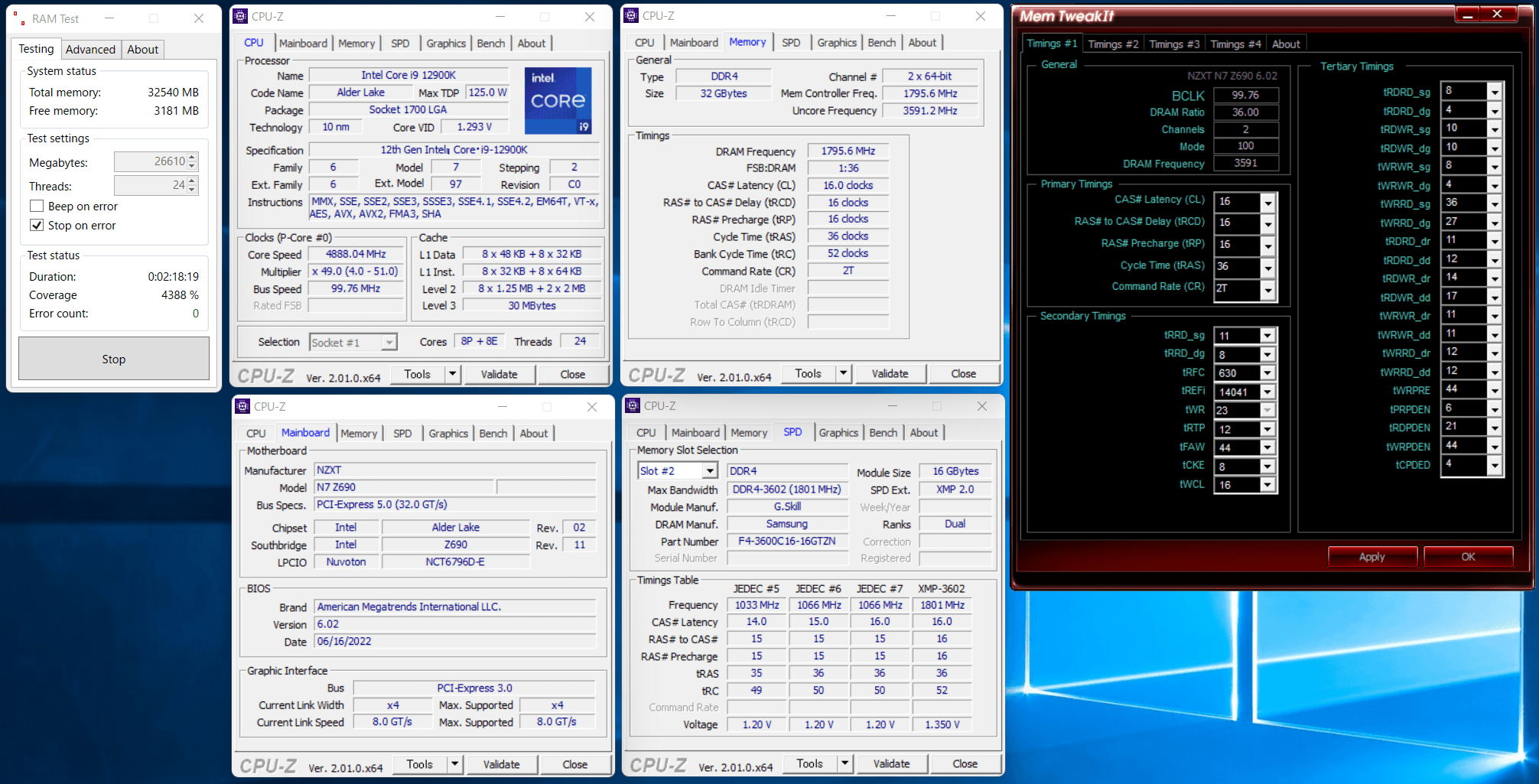
Task: Click the XMP-3602 voltage 1.350 V
Action: (x=942, y=724)
